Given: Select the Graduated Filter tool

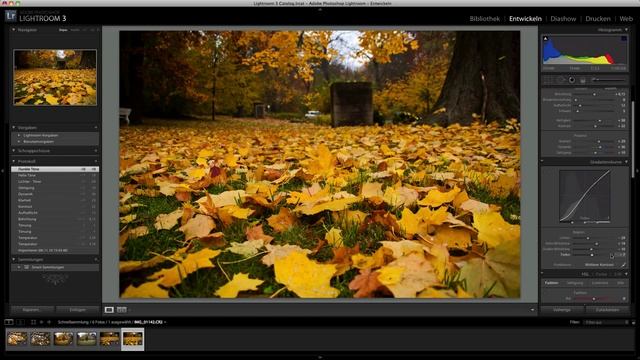Looking at the screenshot, I should coord(583,80).
